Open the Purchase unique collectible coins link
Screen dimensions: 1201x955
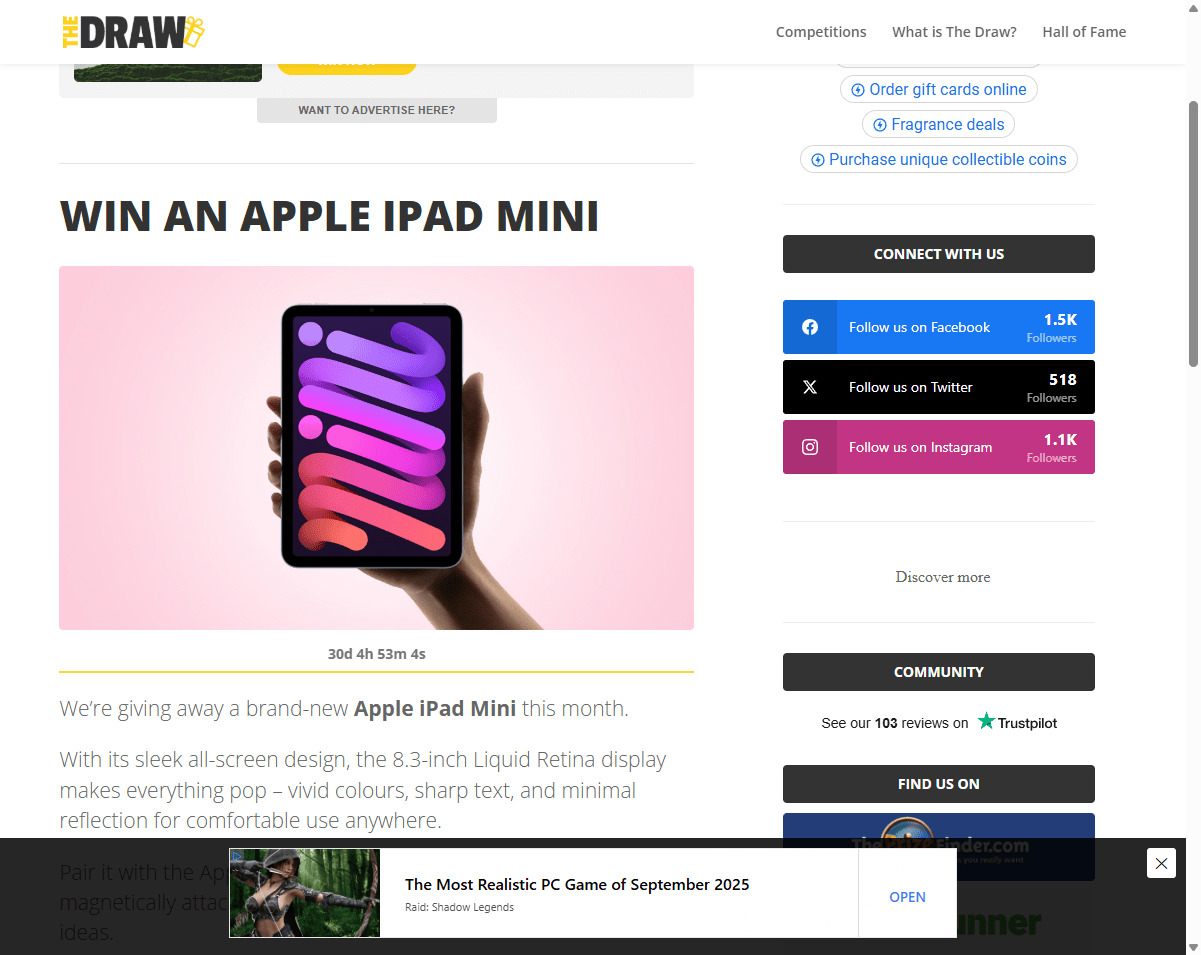point(939,160)
